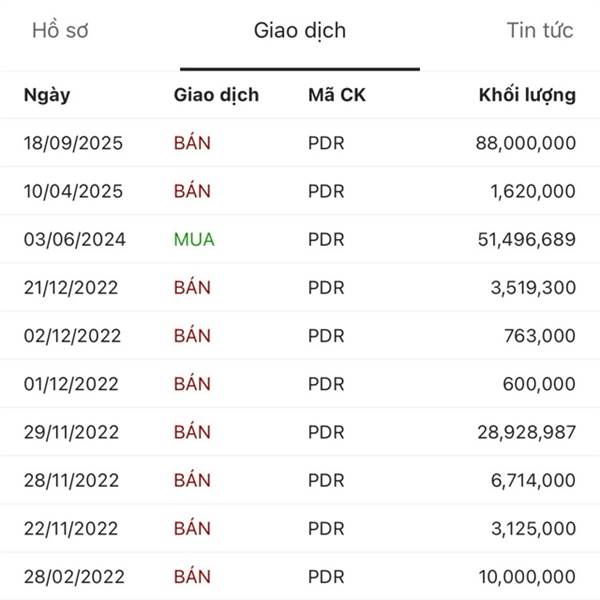Click the Giao dịch column header
Viewport: 600px width, 600px height.
pyautogui.click(x=216, y=95)
